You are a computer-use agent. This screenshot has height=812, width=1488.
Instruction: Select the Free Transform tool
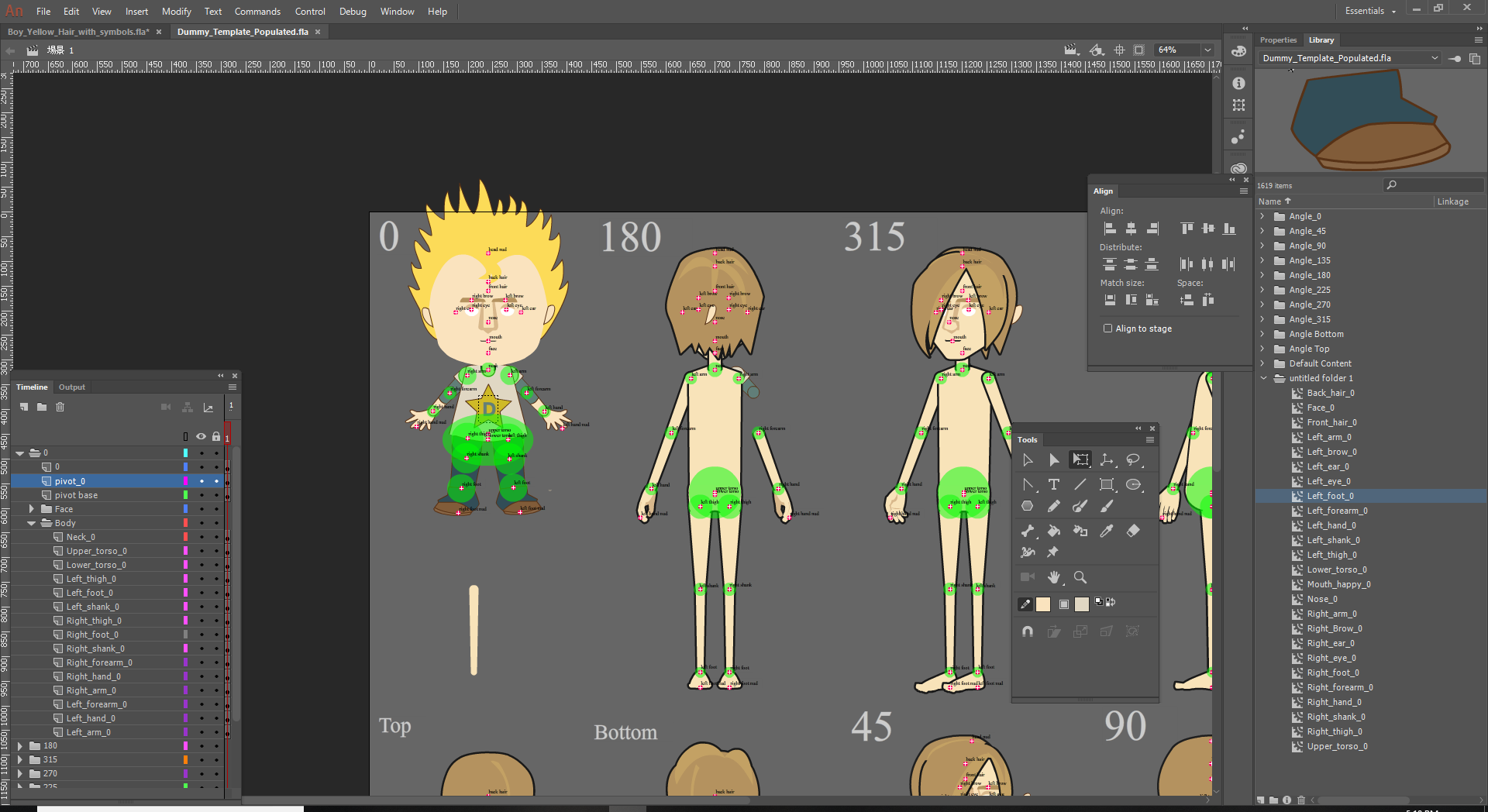[1080, 460]
